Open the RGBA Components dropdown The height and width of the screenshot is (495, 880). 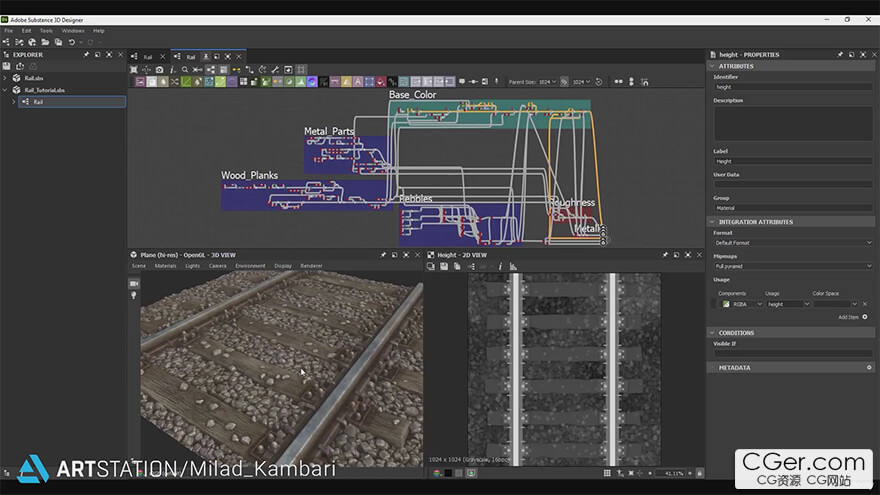tap(742, 304)
